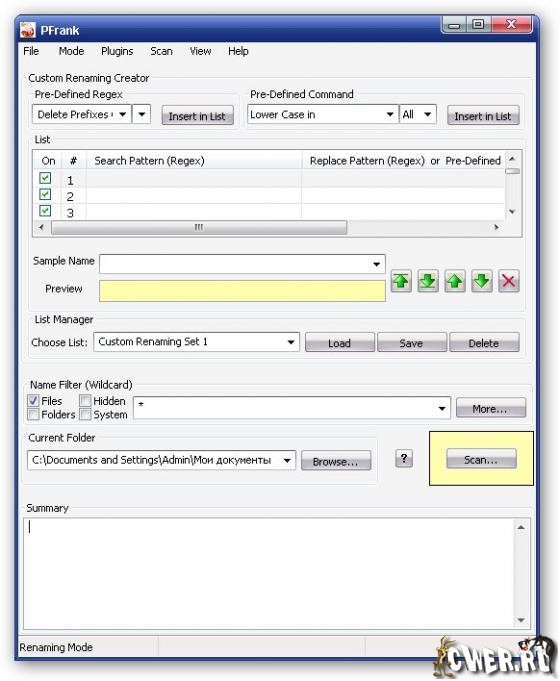The image size is (560, 681).
Task: Click the Browse... button
Action: 336,461
